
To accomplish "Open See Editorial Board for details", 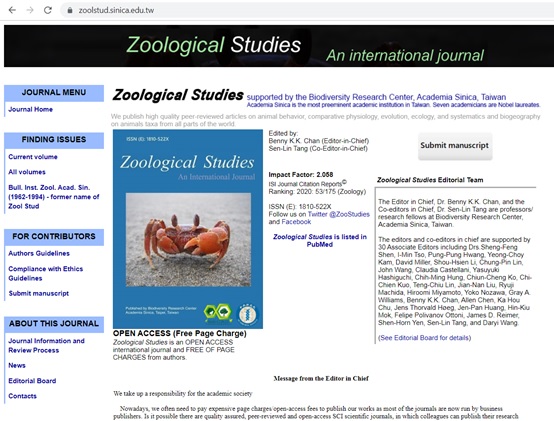I will (424, 338).
